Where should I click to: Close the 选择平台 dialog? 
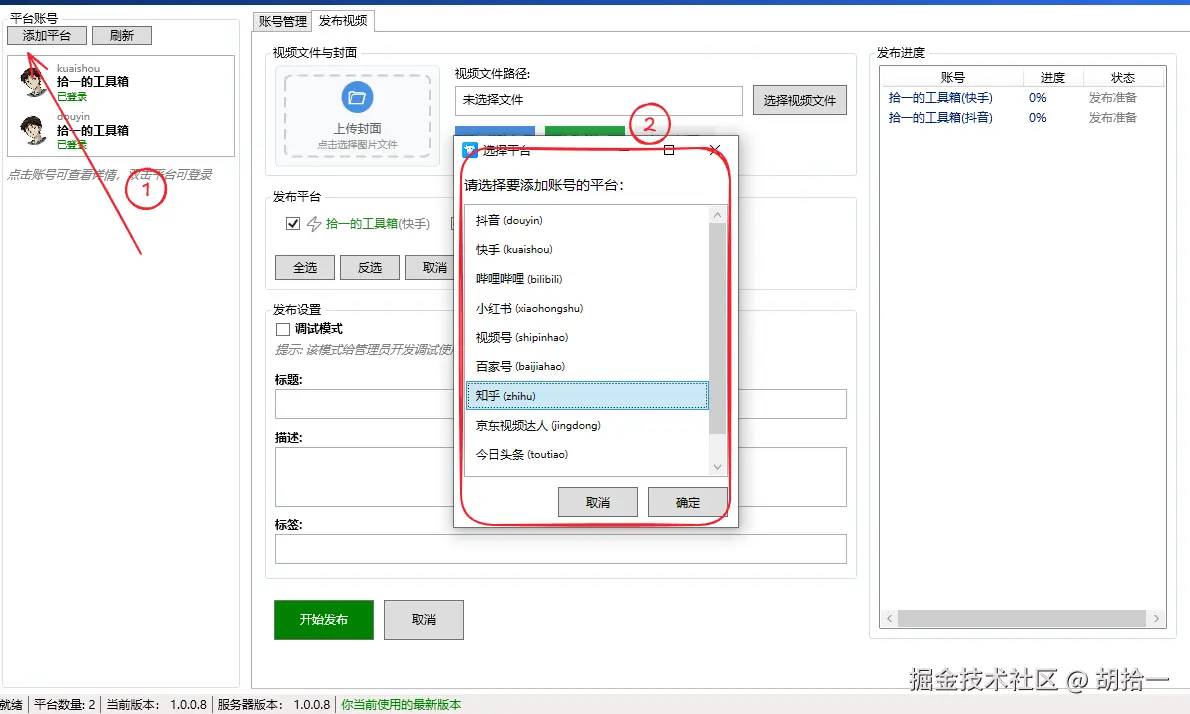coord(714,150)
